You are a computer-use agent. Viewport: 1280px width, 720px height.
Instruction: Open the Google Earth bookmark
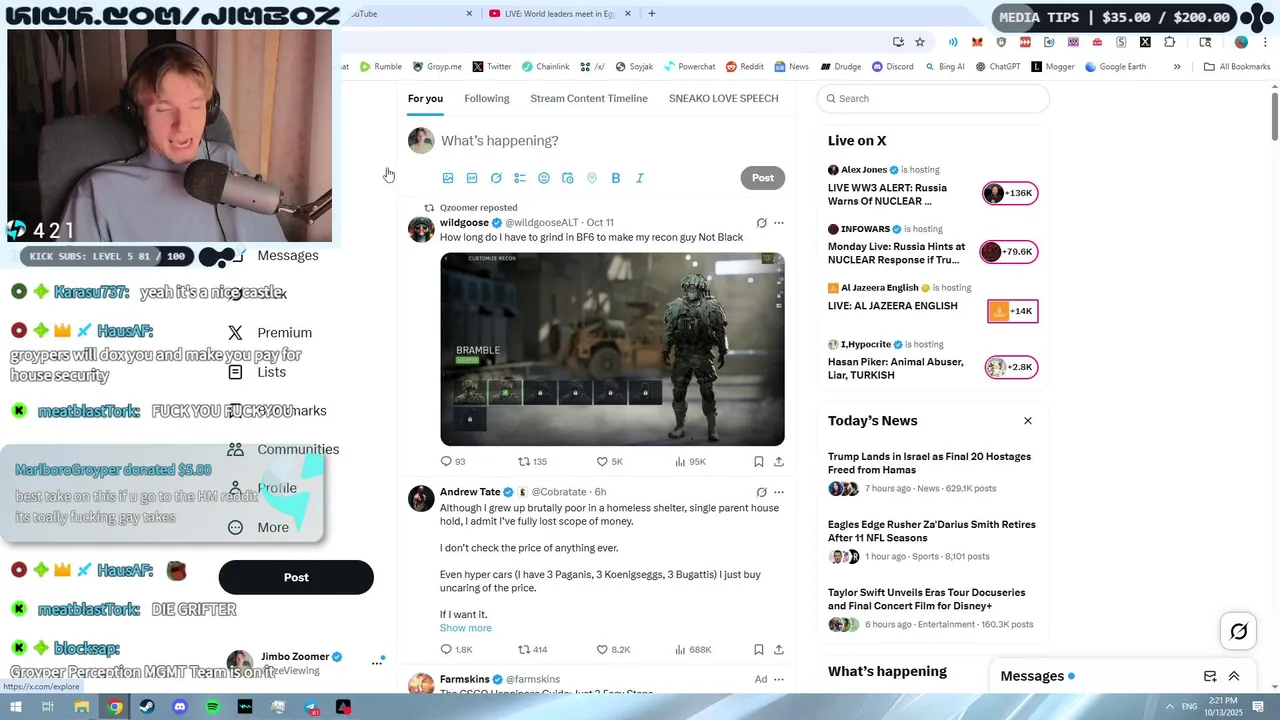pos(1115,67)
